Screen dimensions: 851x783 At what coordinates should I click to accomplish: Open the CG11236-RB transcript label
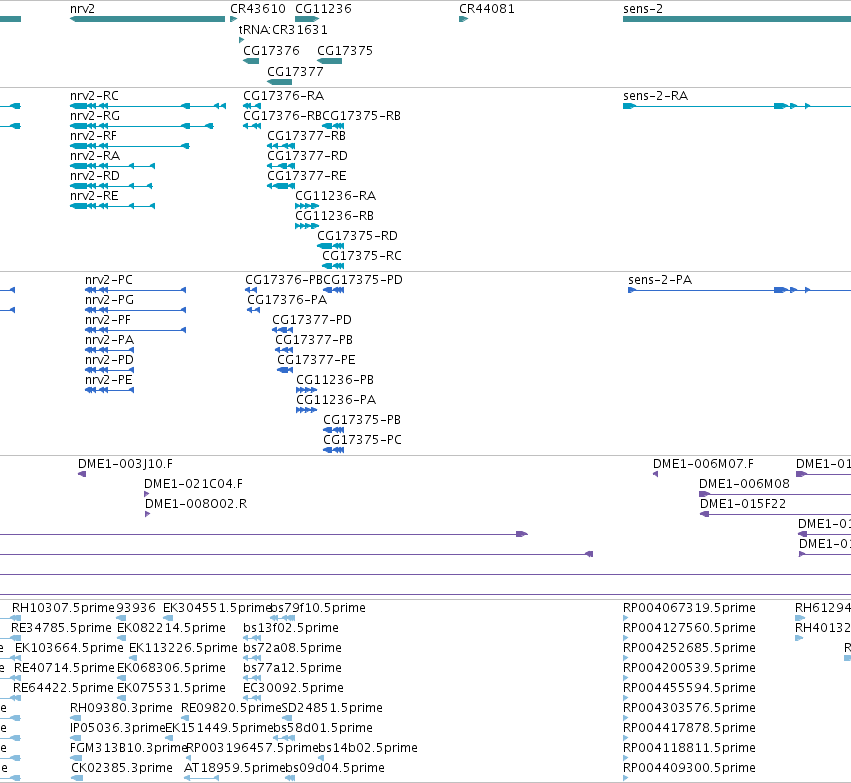click(335, 216)
